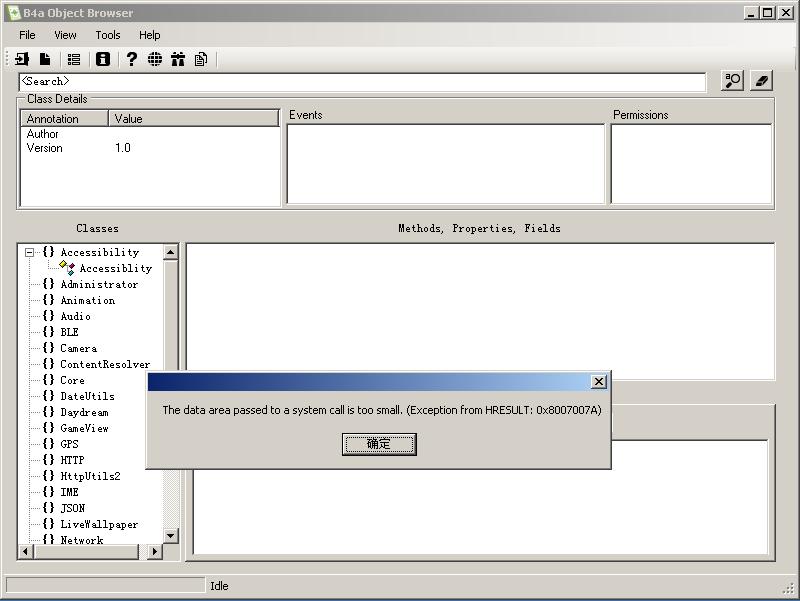
Task: Click the magnifier search button
Action: (733, 81)
